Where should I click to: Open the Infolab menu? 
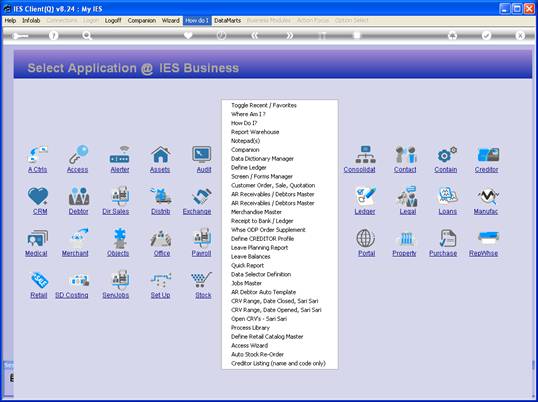tap(31, 21)
